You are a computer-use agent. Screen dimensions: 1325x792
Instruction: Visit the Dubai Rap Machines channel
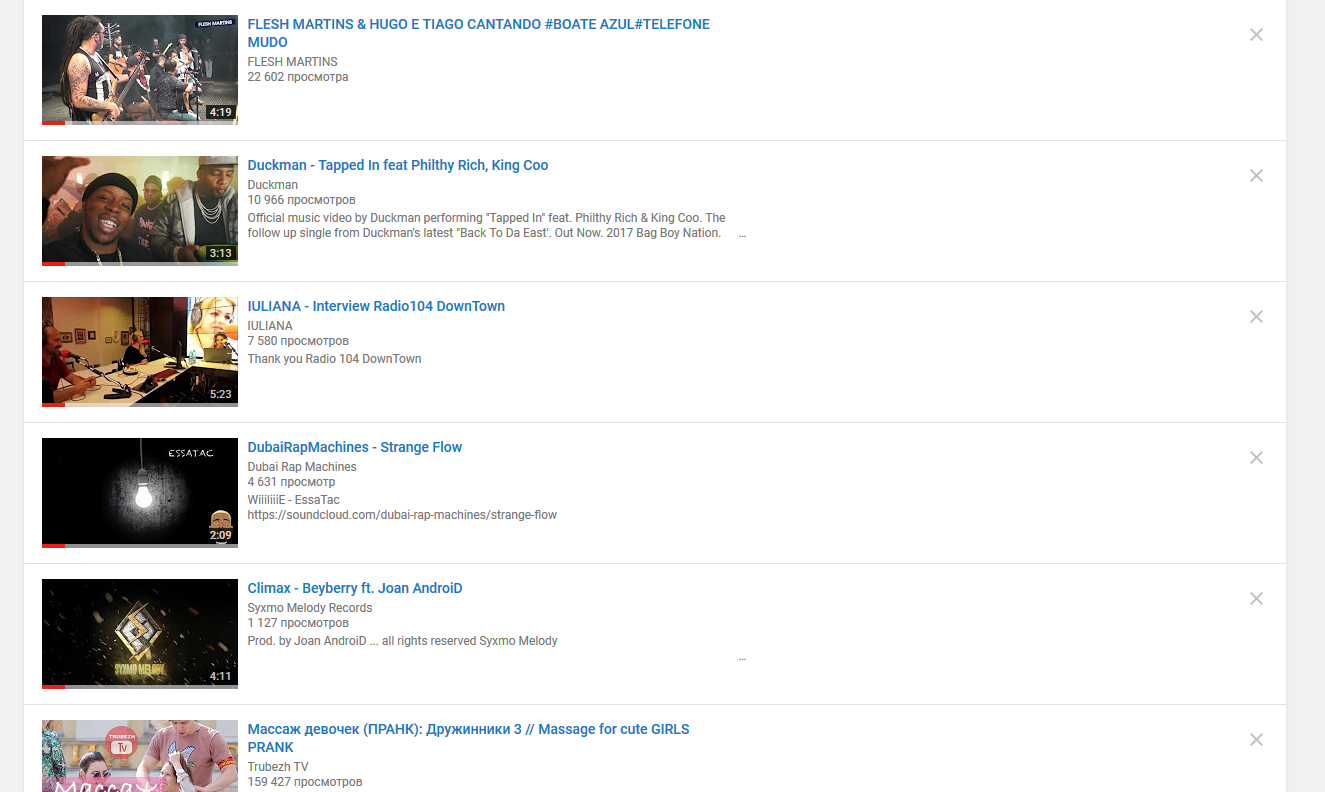click(302, 467)
